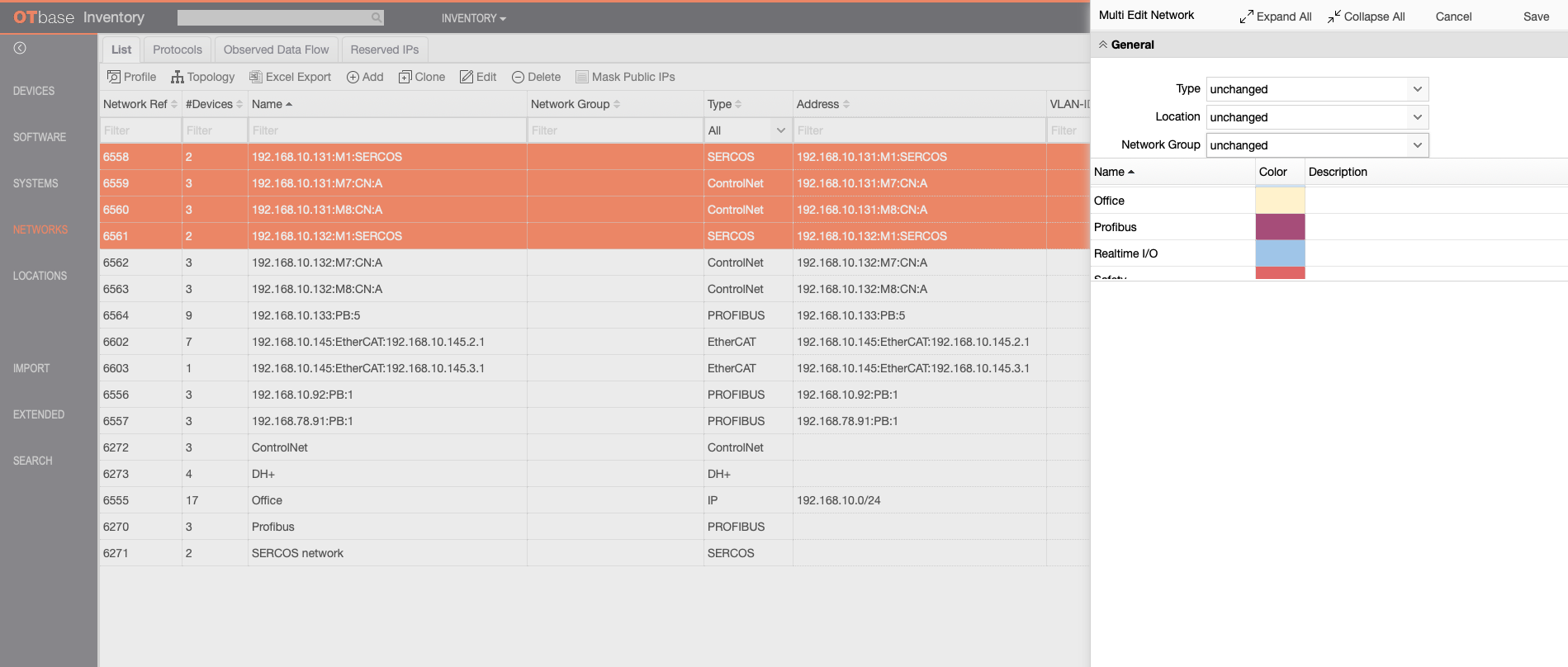Clone the selected network
The width and height of the screenshot is (1568, 667).
click(422, 77)
